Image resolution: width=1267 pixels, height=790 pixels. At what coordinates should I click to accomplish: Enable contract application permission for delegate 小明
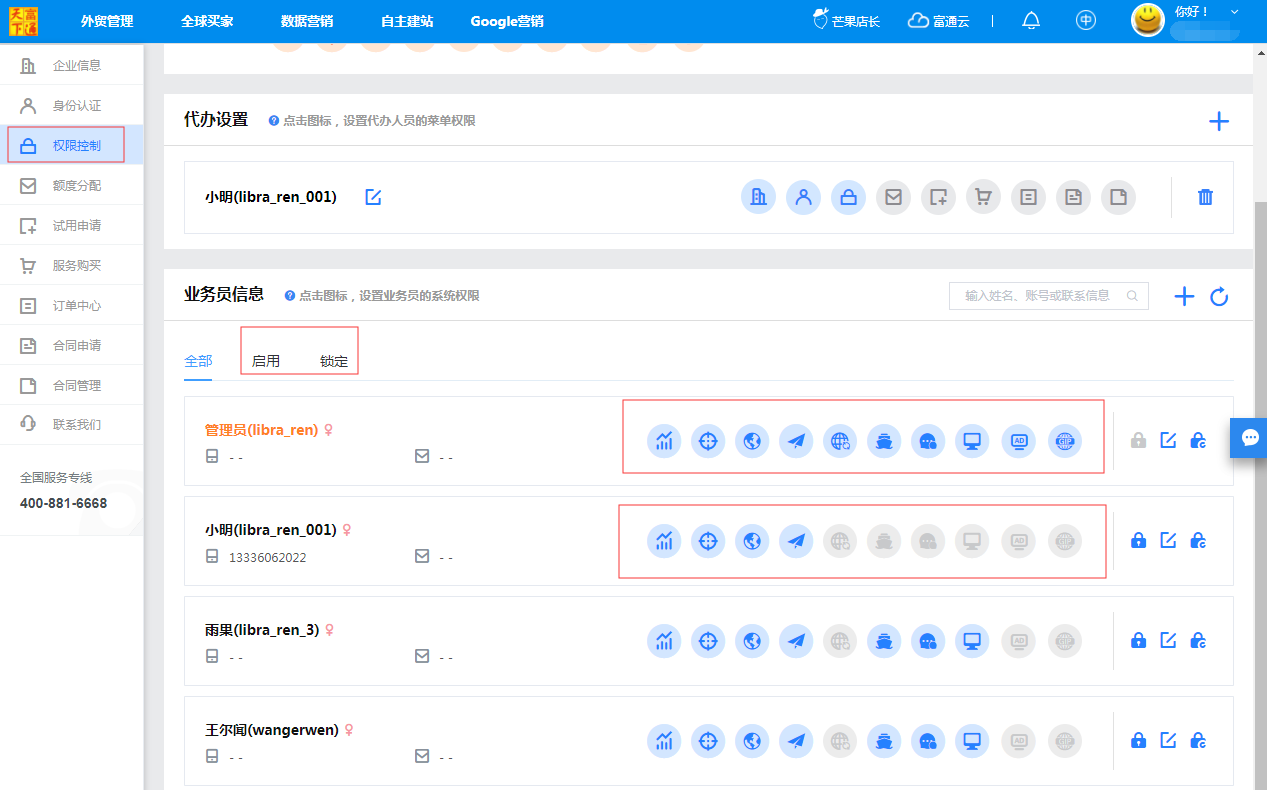(x=1073, y=197)
